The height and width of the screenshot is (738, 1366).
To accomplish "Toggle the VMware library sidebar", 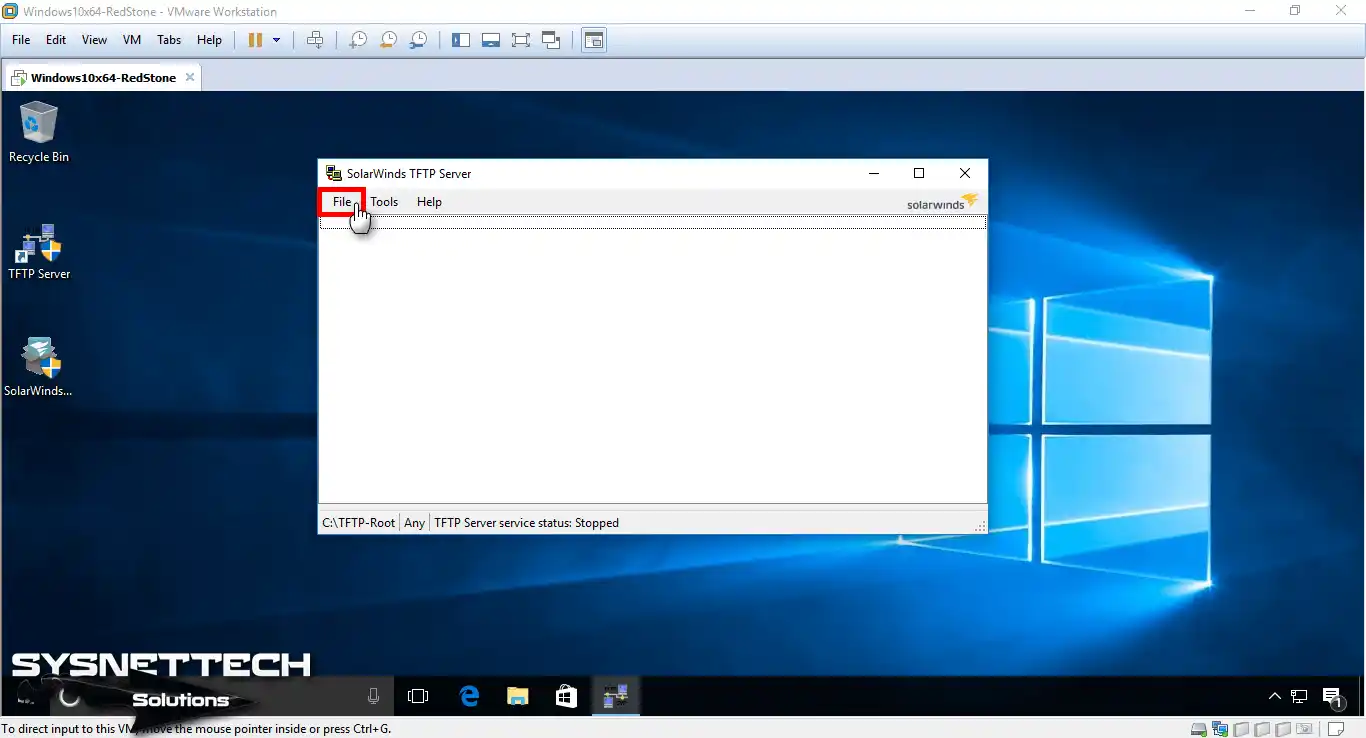I will [x=461, y=40].
